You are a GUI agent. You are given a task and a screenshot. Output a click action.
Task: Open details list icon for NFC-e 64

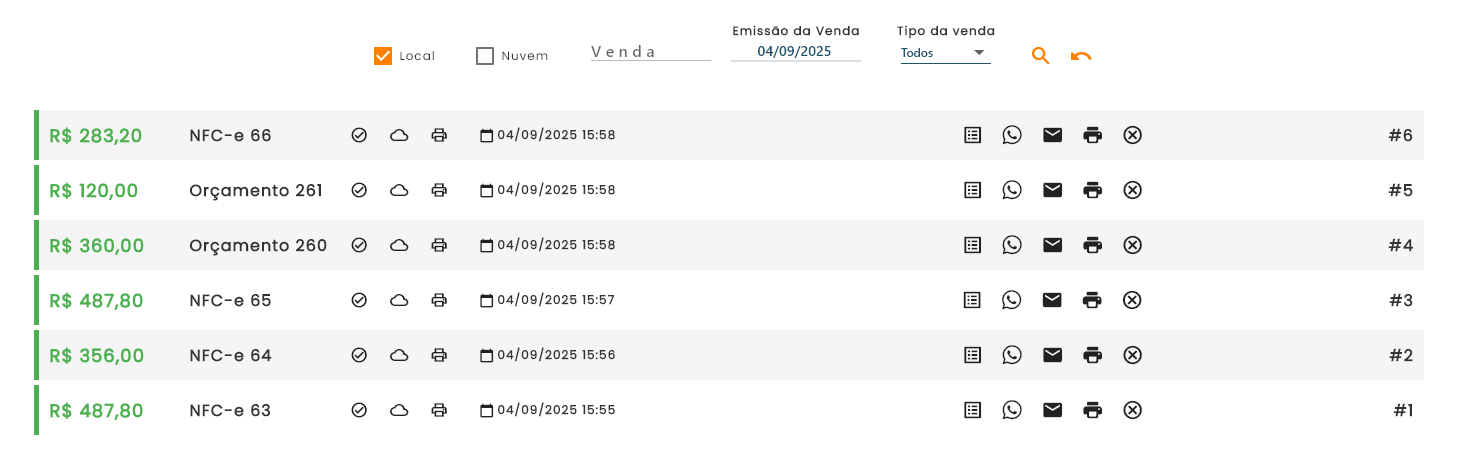pos(972,355)
